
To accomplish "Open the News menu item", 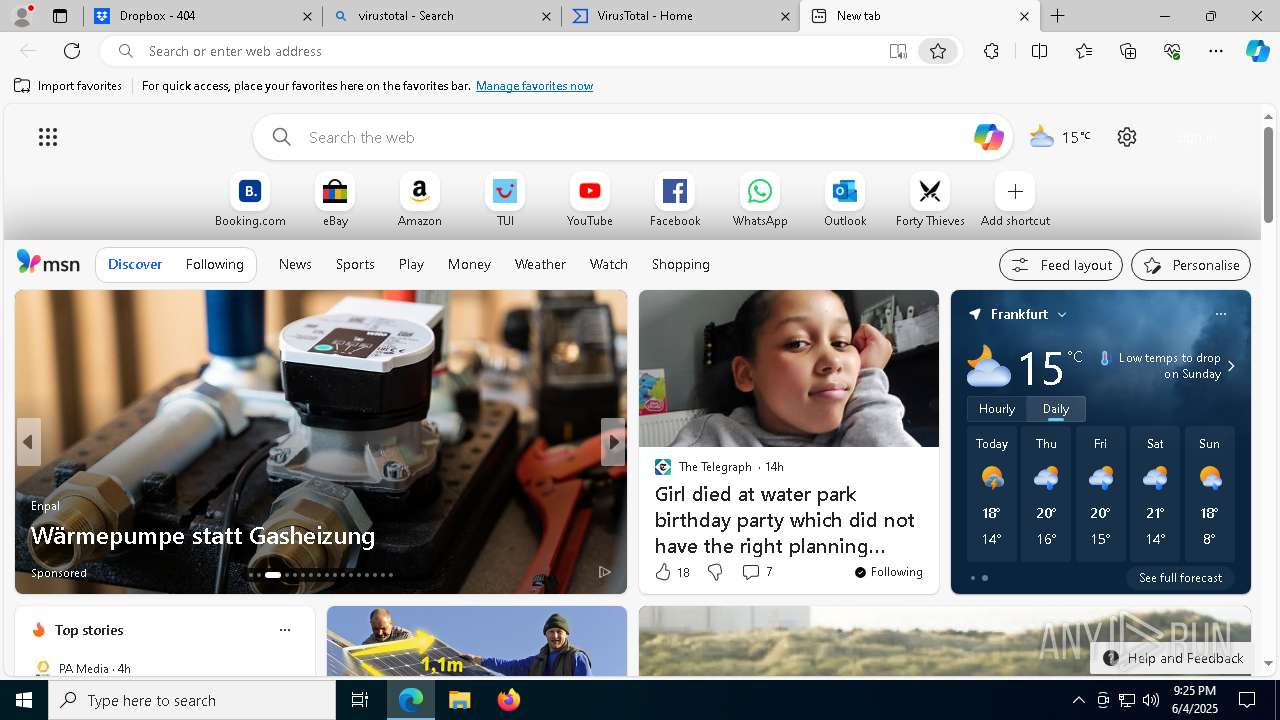I will coord(295,264).
